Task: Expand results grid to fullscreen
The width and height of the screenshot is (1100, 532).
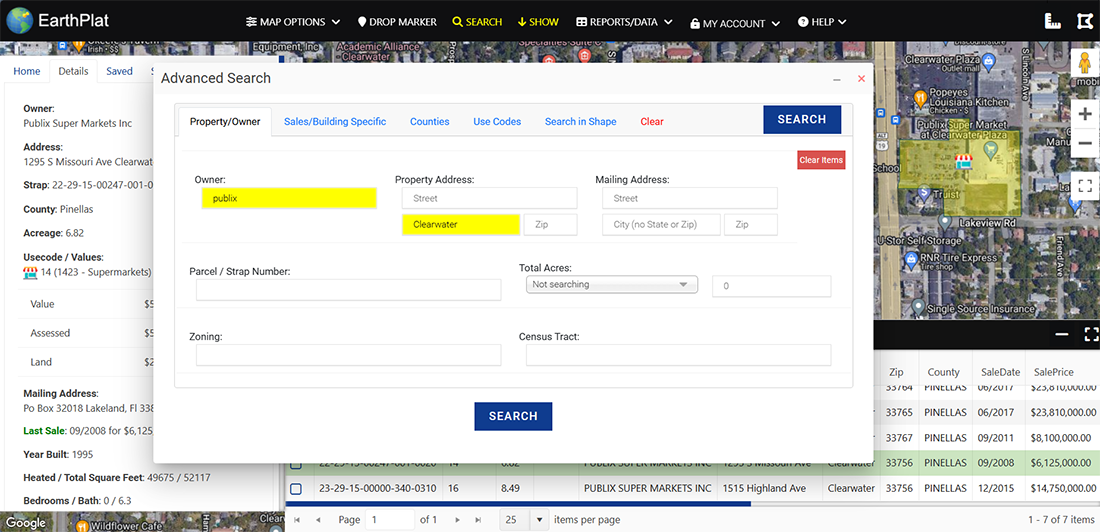Action: [1091, 334]
